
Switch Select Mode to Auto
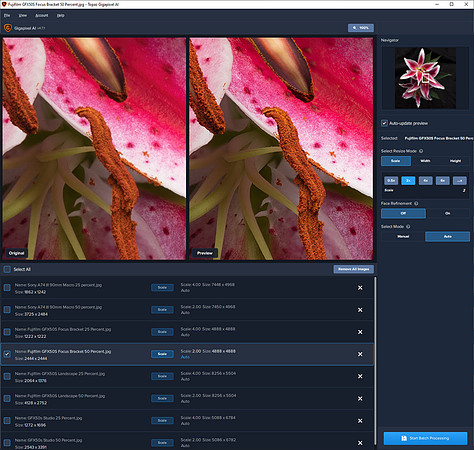pyautogui.click(x=448, y=237)
